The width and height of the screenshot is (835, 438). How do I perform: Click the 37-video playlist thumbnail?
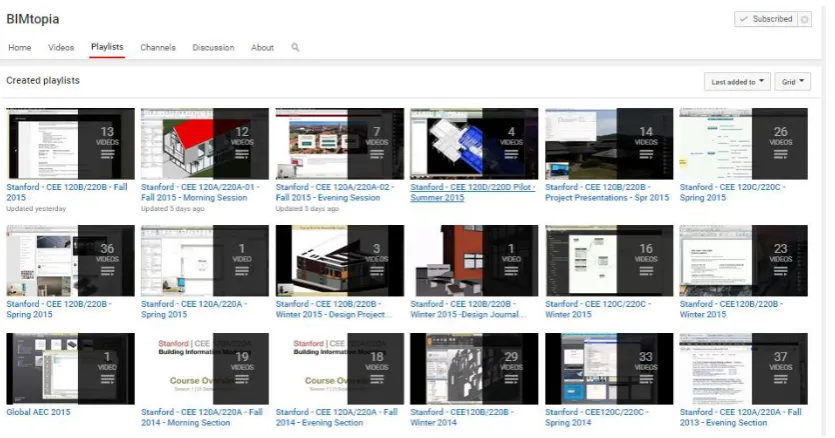point(744,369)
